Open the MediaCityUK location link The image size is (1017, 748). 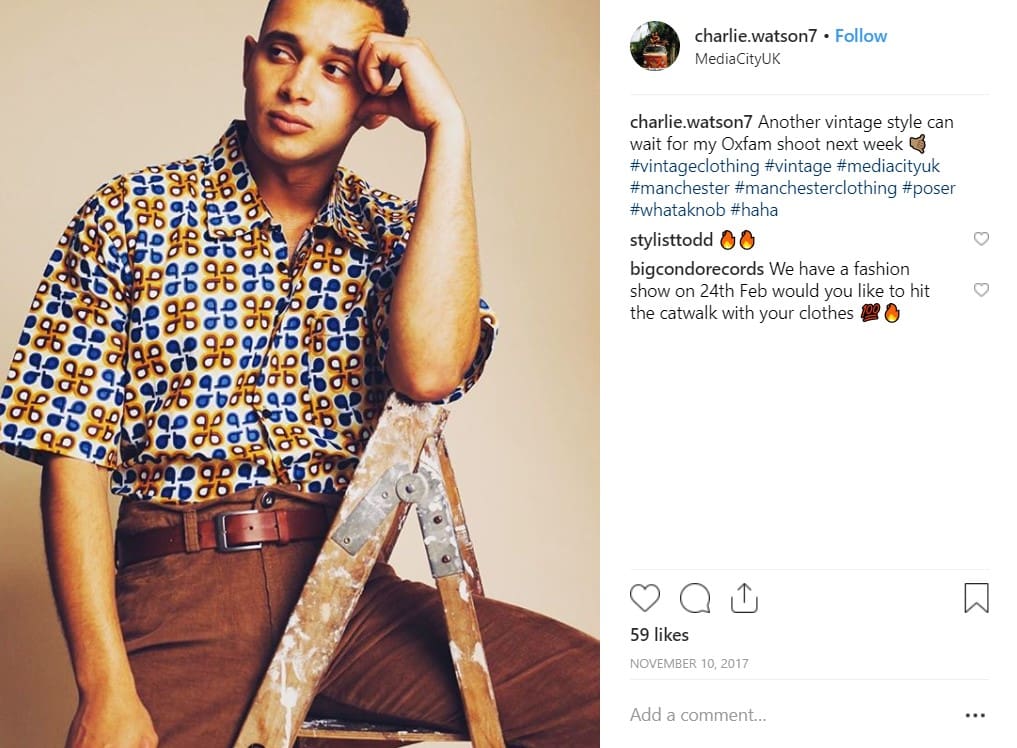click(x=737, y=59)
